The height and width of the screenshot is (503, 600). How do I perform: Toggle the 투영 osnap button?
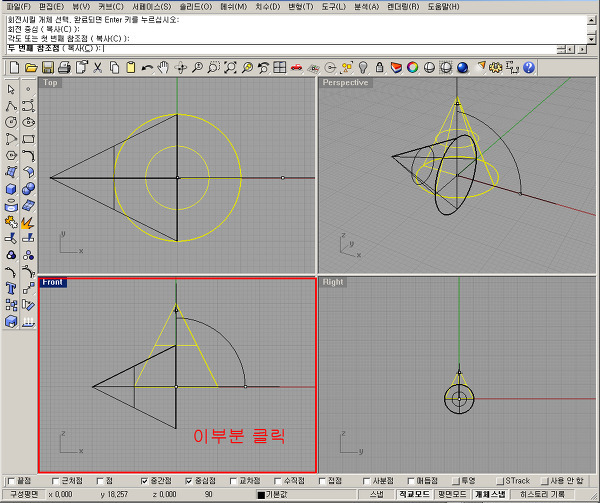click(455, 481)
